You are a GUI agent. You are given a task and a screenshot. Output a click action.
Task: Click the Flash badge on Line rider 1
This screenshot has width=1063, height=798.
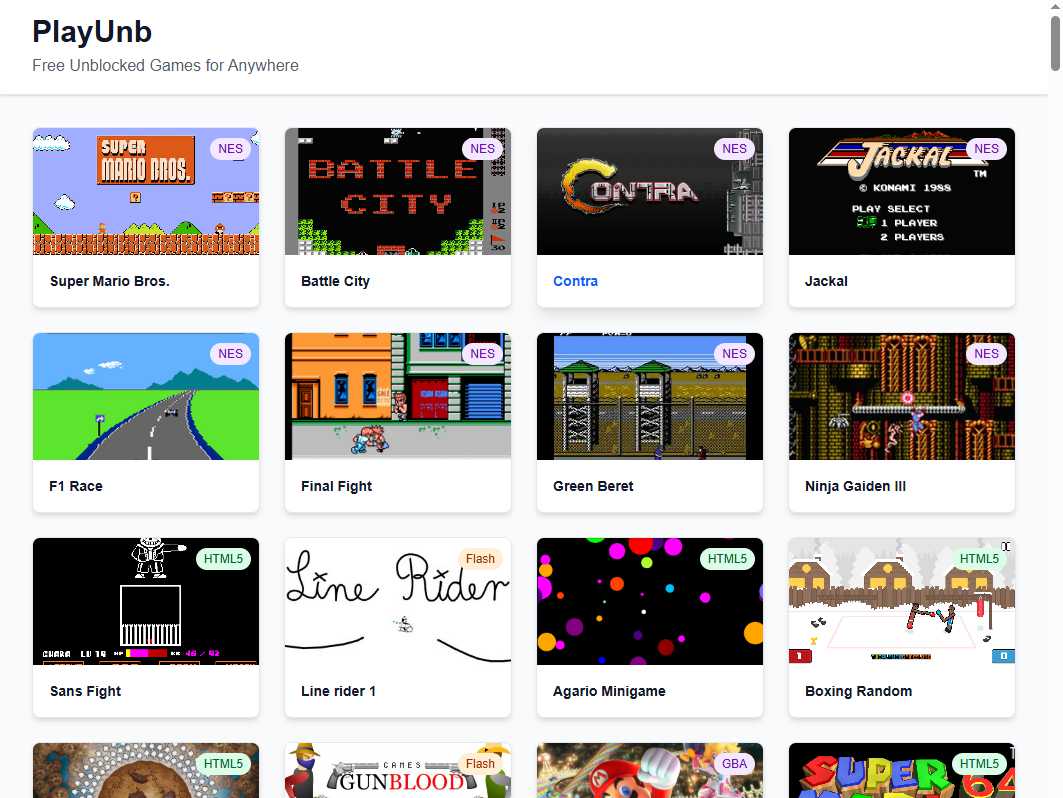480,559
